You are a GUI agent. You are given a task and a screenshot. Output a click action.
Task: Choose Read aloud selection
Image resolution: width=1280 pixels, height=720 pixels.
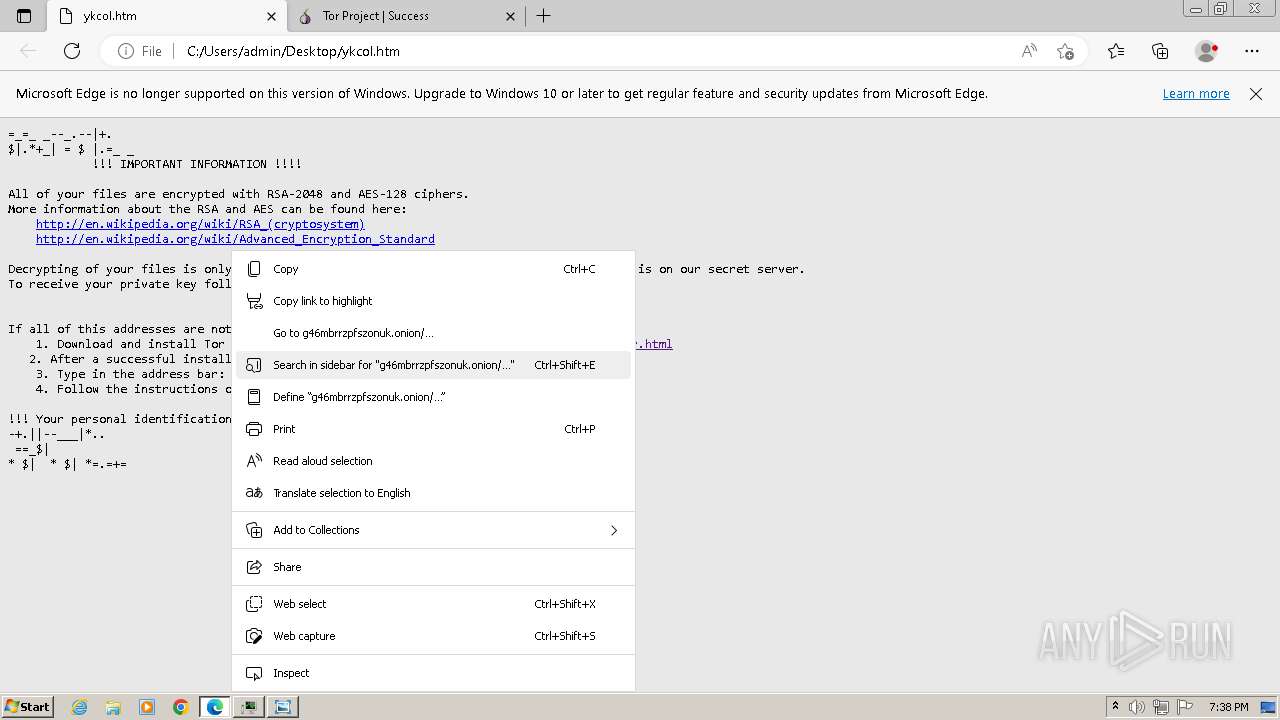(433, 461)
